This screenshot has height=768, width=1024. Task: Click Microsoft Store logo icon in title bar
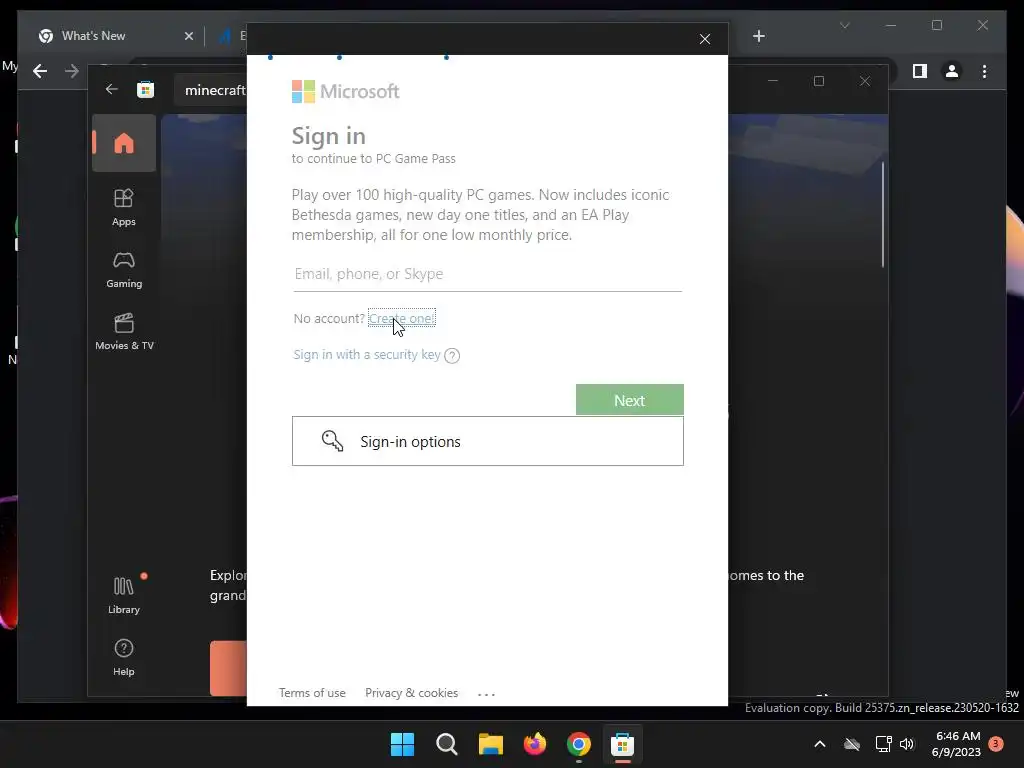[146, 89]
